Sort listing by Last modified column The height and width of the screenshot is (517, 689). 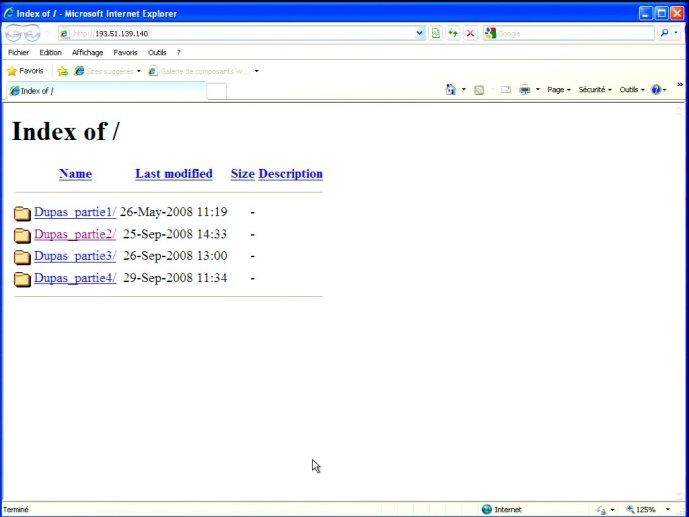point(174,174)
